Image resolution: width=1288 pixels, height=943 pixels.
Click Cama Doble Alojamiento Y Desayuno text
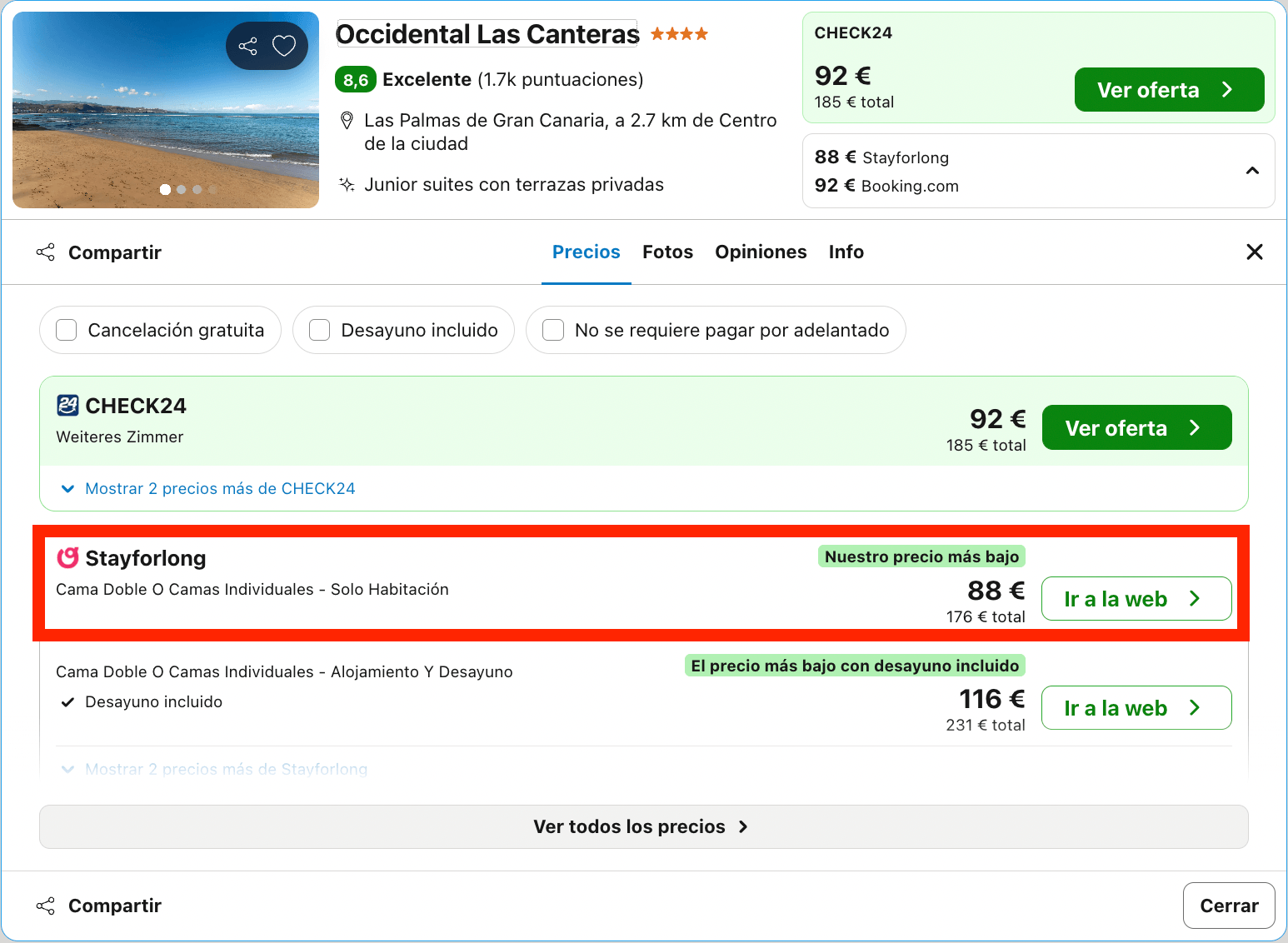(x=284, y=672)
